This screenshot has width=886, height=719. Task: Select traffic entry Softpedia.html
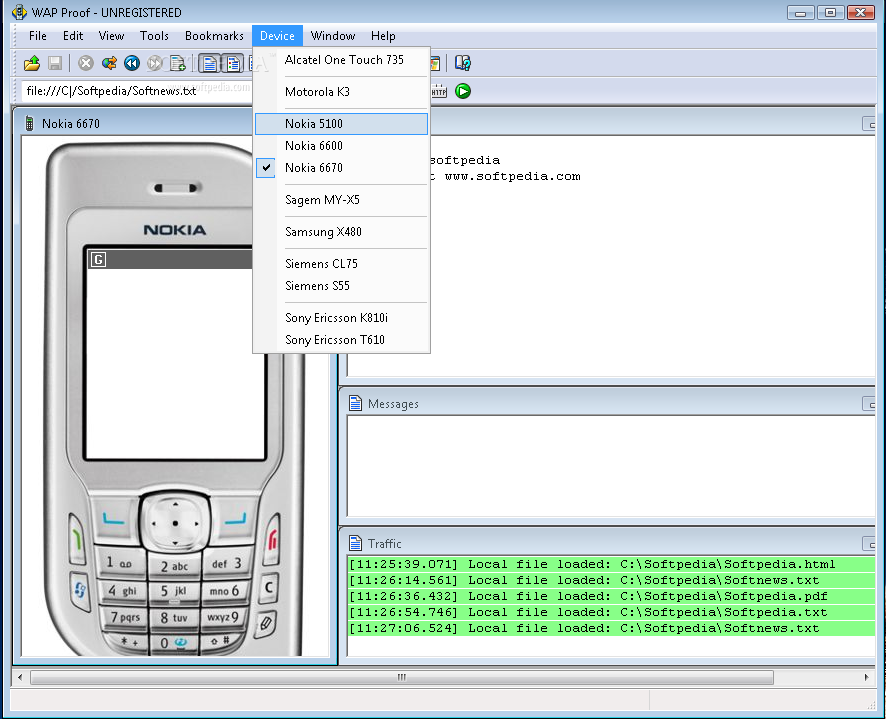611,564
